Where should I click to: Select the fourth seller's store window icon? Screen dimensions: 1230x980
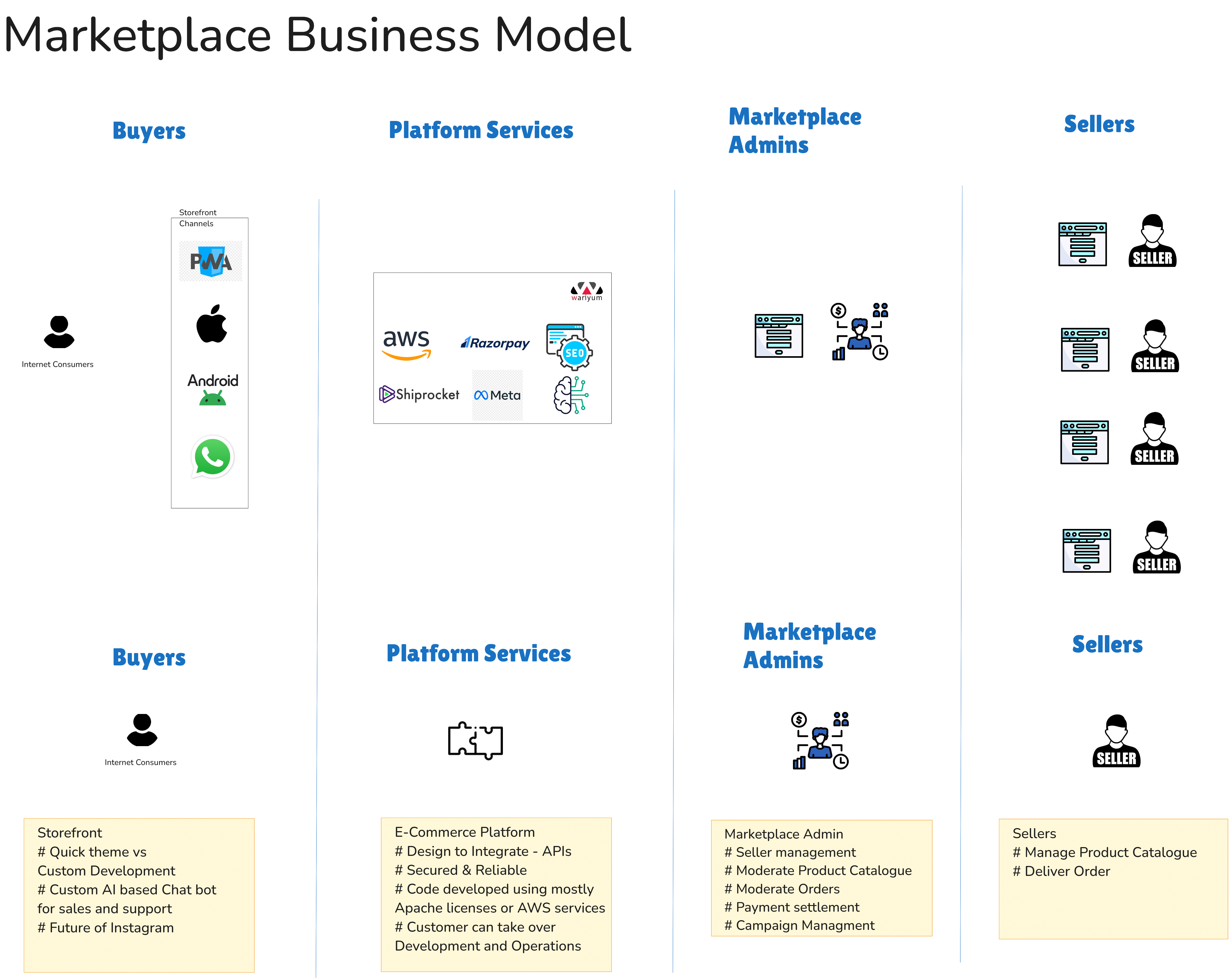point(1087,551)
